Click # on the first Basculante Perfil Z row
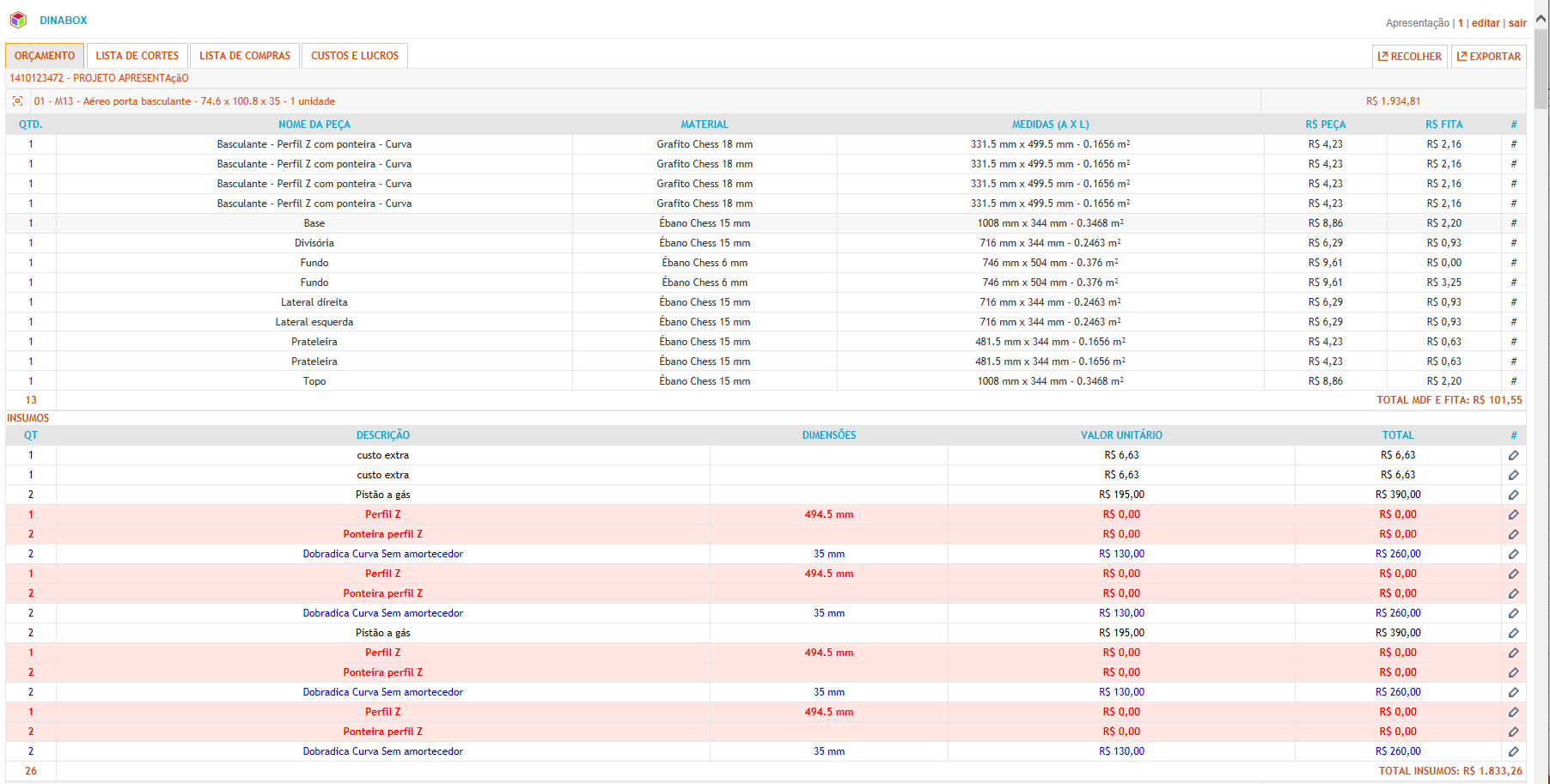The height and width of the screenshot is (784, 1550). (1513, 144)
